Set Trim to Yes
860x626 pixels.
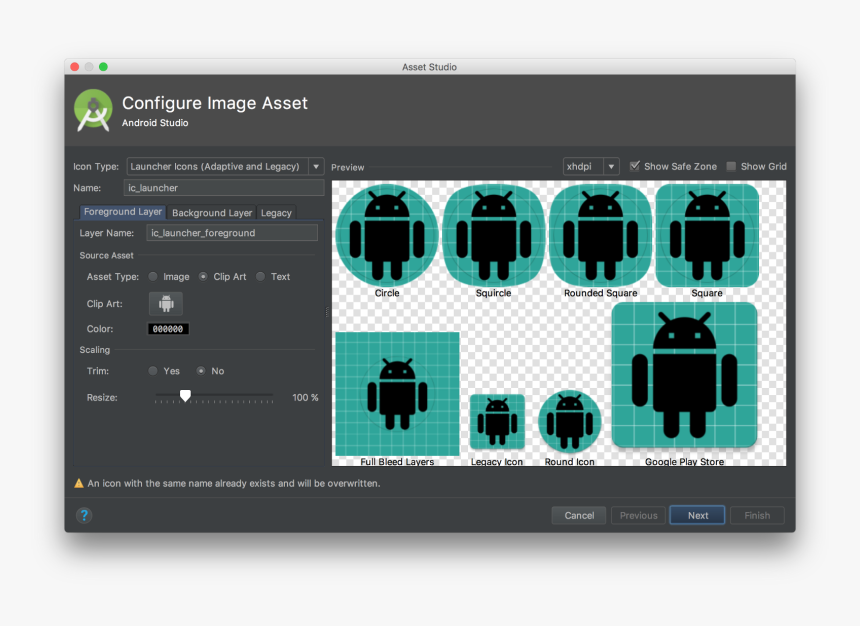153,371
